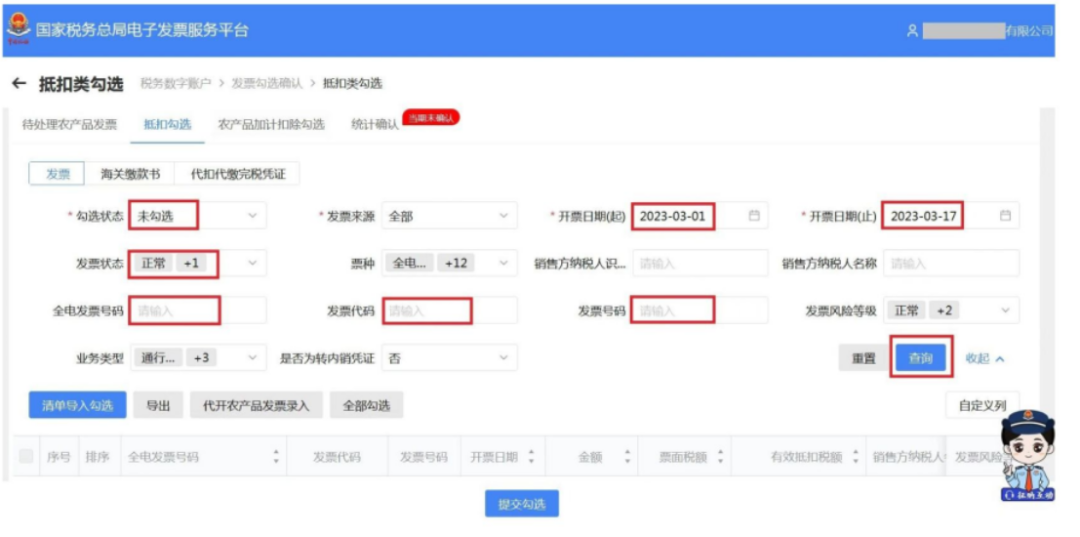Click the 提交勾选 button
Image resolution: width=1080 pixels, height=537 pixels.
[522, 504]
